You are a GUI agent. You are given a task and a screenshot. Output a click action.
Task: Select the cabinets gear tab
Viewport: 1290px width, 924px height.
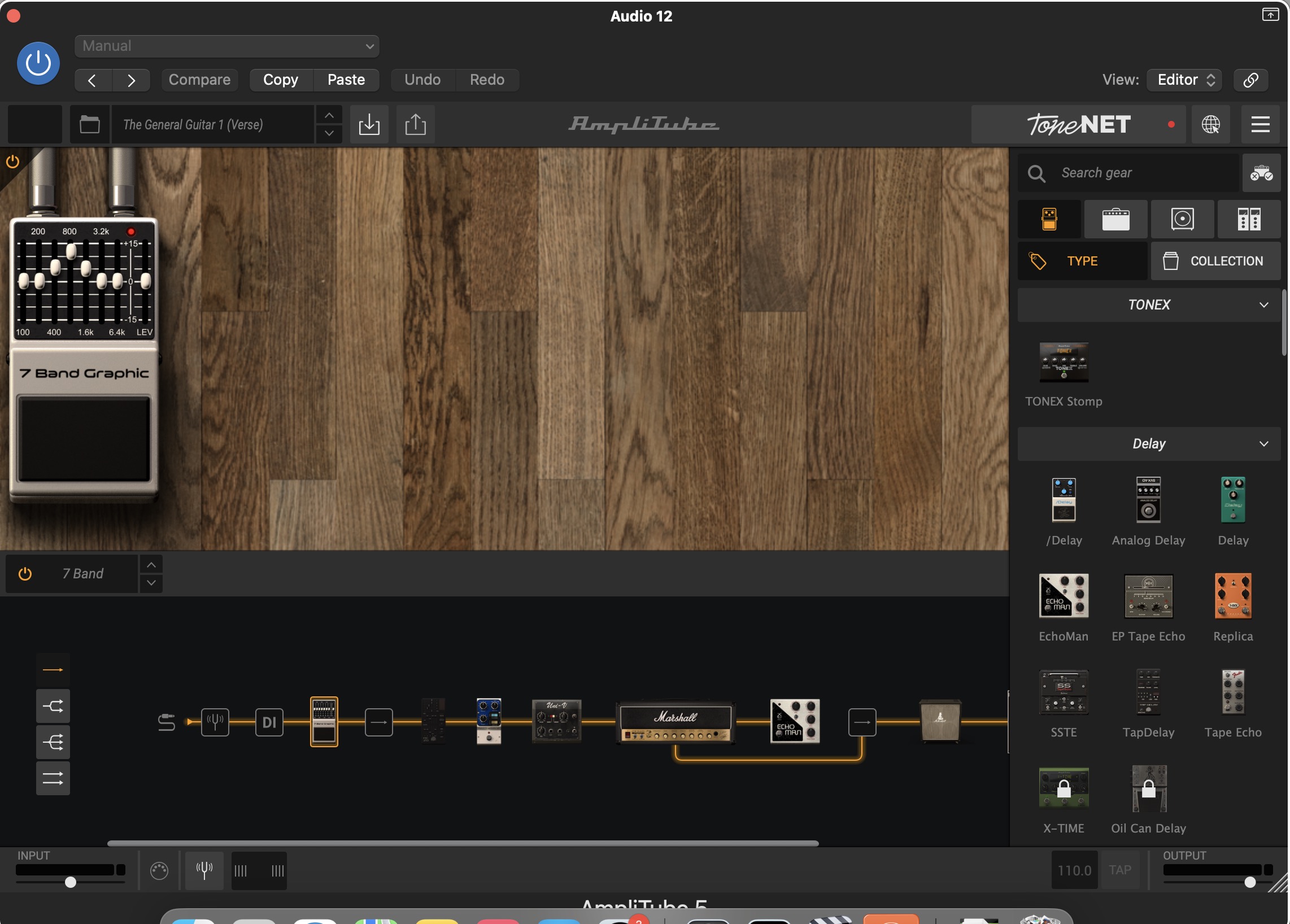click(1184, 220)
